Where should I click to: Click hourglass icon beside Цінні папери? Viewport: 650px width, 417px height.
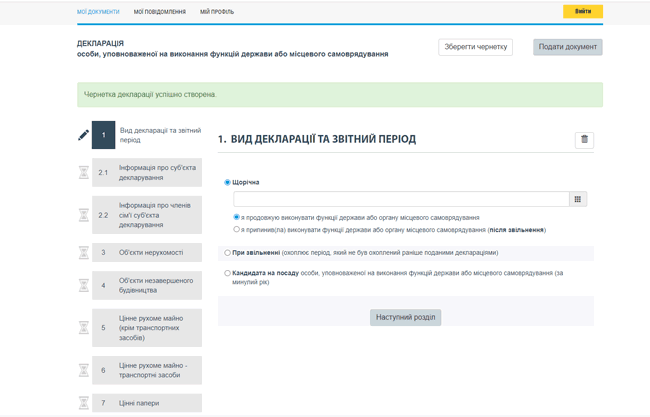click(83, 403)
